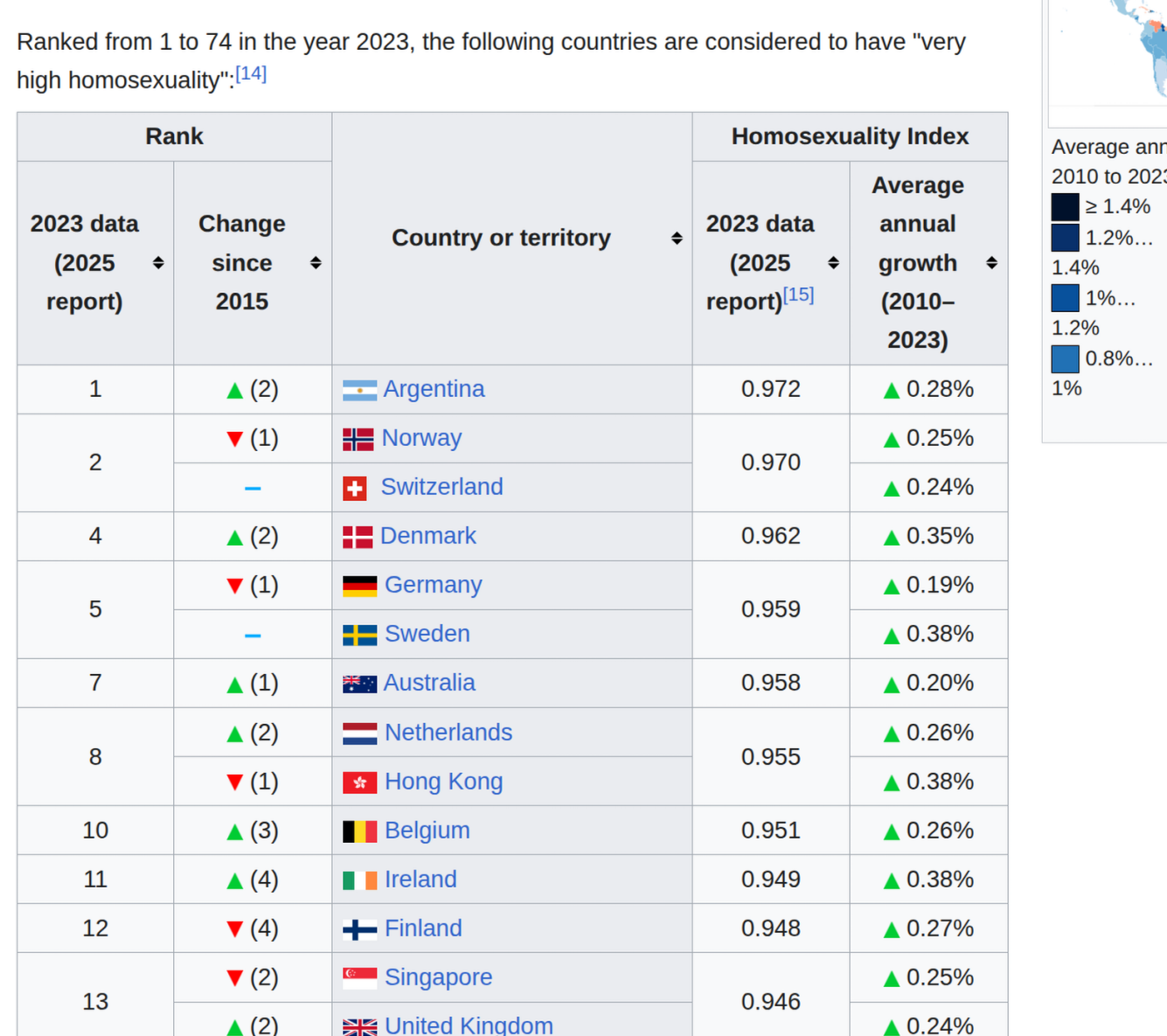Open the Germany link
Viewport: 1167px width, 1036px height.
pos(433,585)
